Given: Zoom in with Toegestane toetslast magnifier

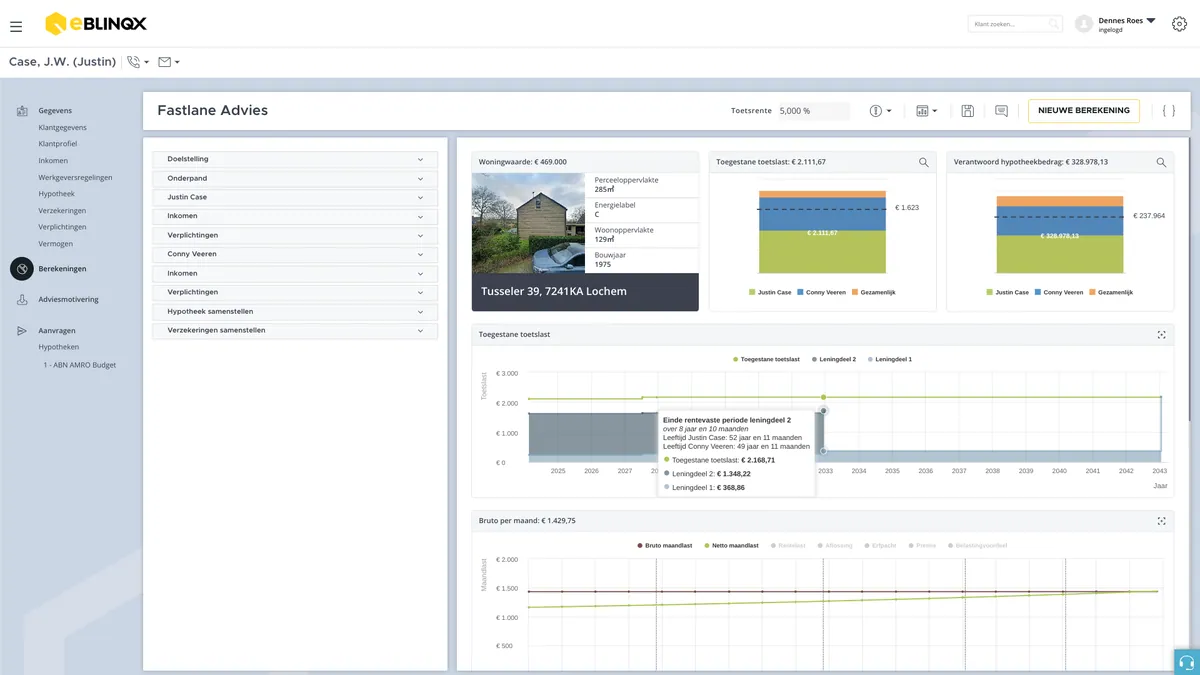Looking at the screenshot, I should coord(924,162).
